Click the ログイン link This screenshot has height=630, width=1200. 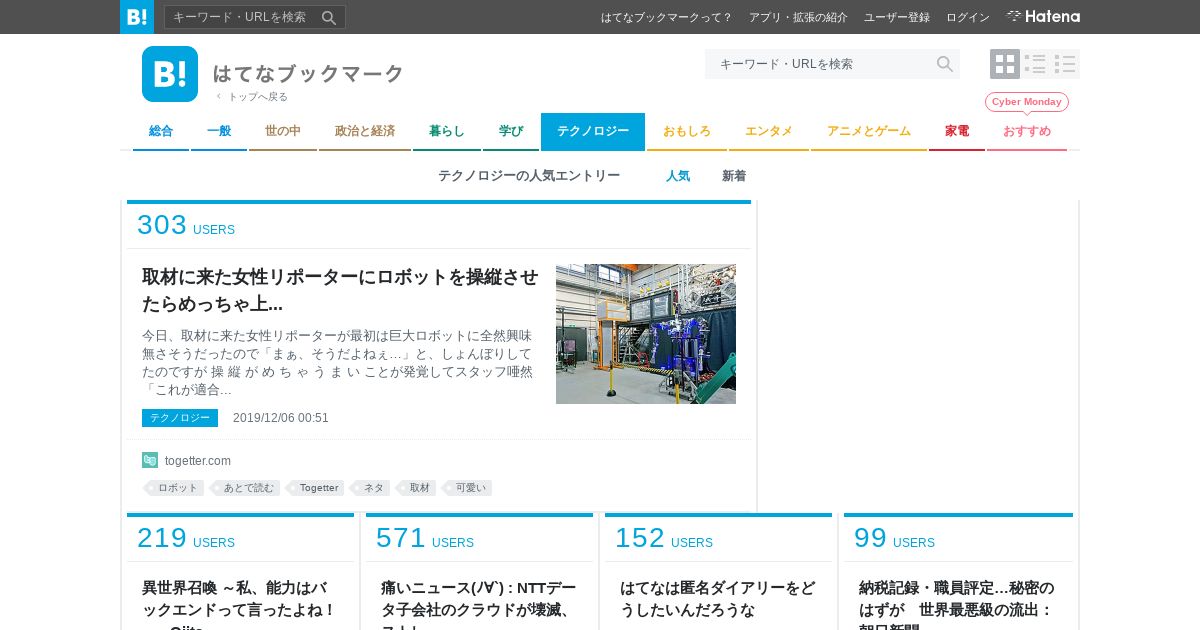[x=968, y=17]
